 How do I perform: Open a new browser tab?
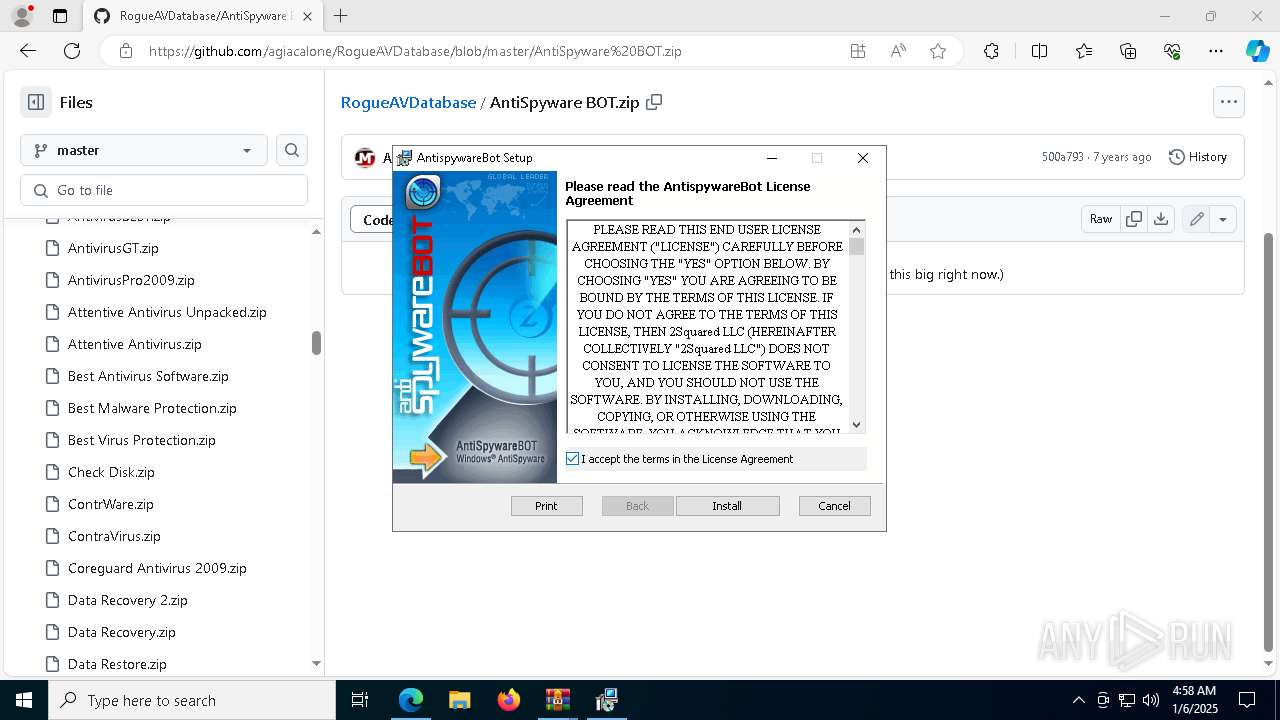pyautogui.click(x=341, y=16)
